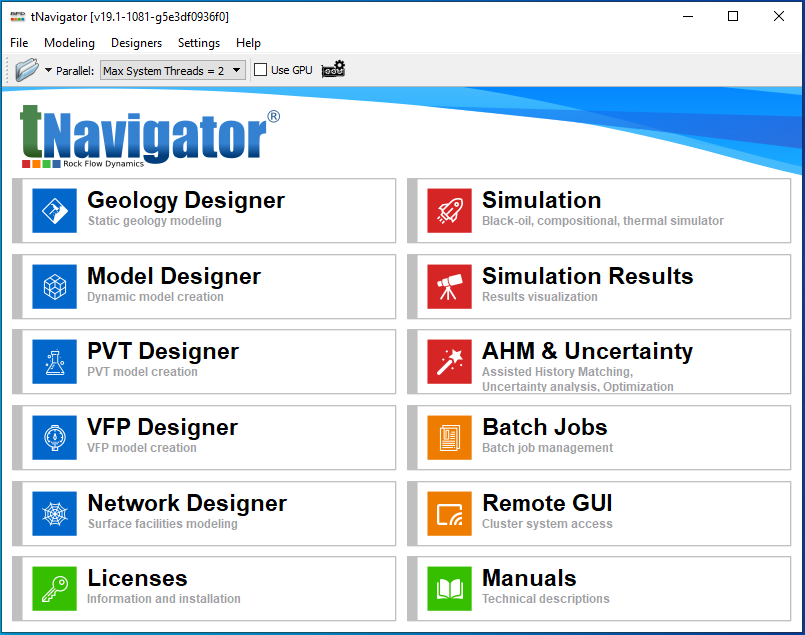Open the Help menu

tap(248, 43)
